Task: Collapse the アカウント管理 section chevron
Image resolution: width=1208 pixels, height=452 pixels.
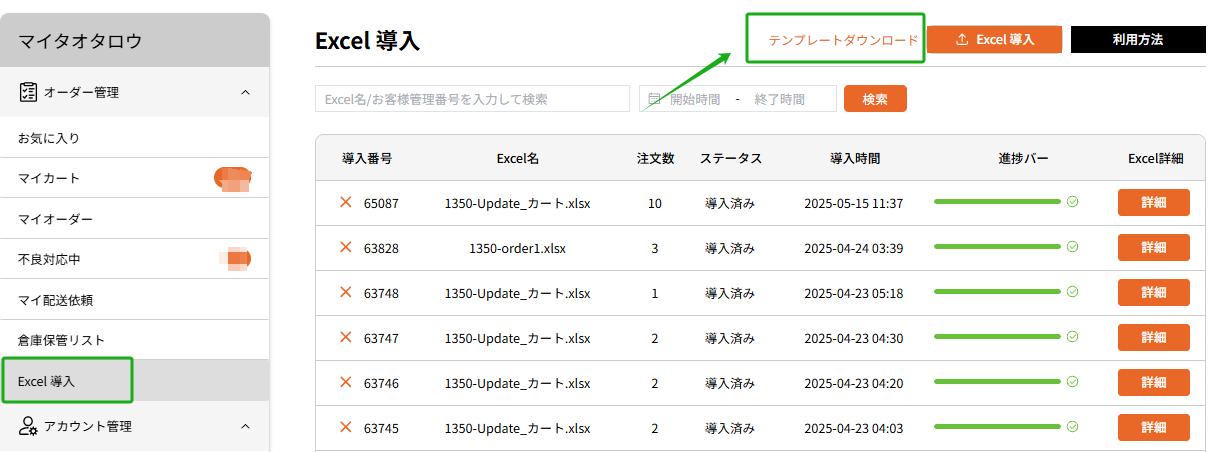Action: (x=246, y=426)
